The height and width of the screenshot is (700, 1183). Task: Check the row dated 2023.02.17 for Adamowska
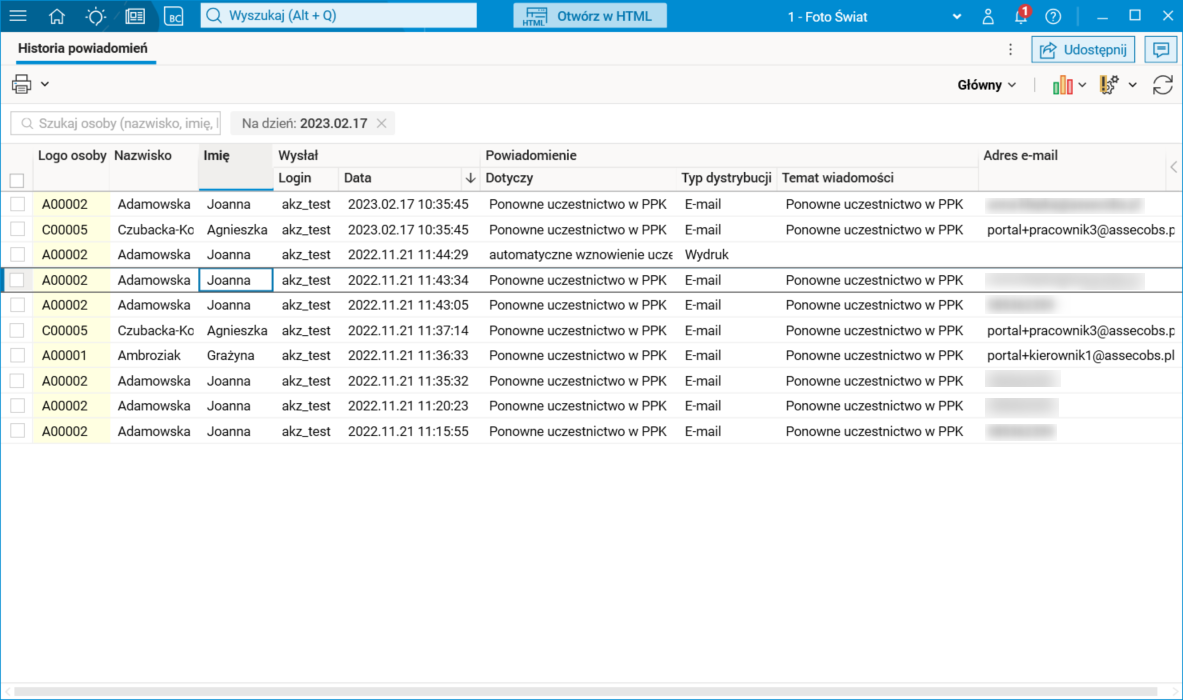pos(17,204)
